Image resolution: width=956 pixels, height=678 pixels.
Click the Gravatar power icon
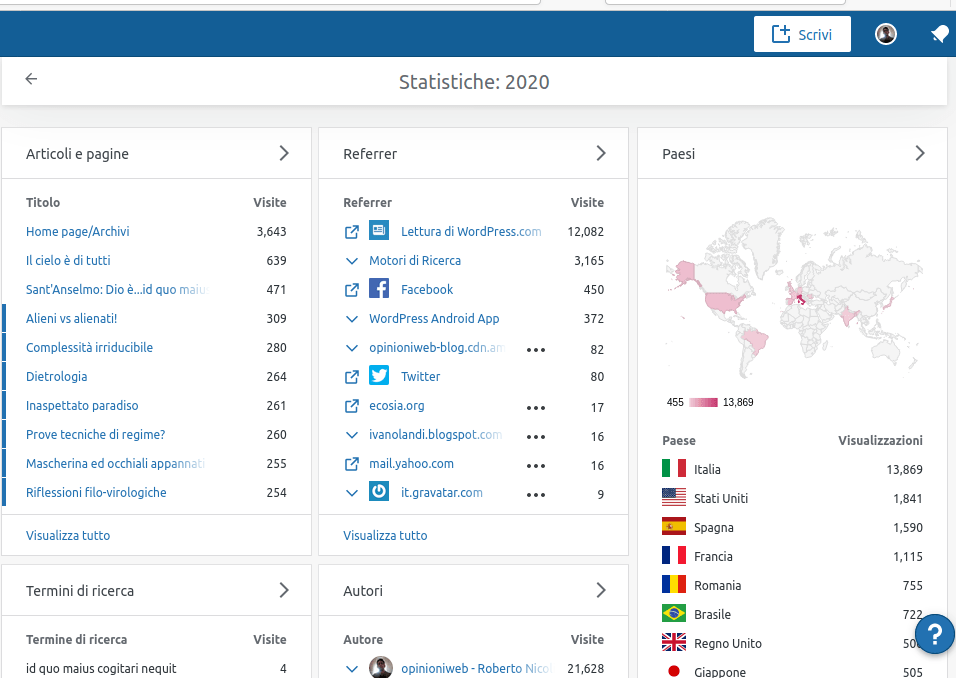(379, 492)
